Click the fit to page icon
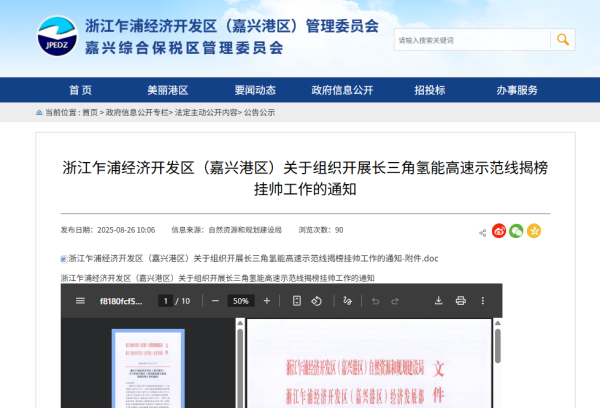 (297, 301)
